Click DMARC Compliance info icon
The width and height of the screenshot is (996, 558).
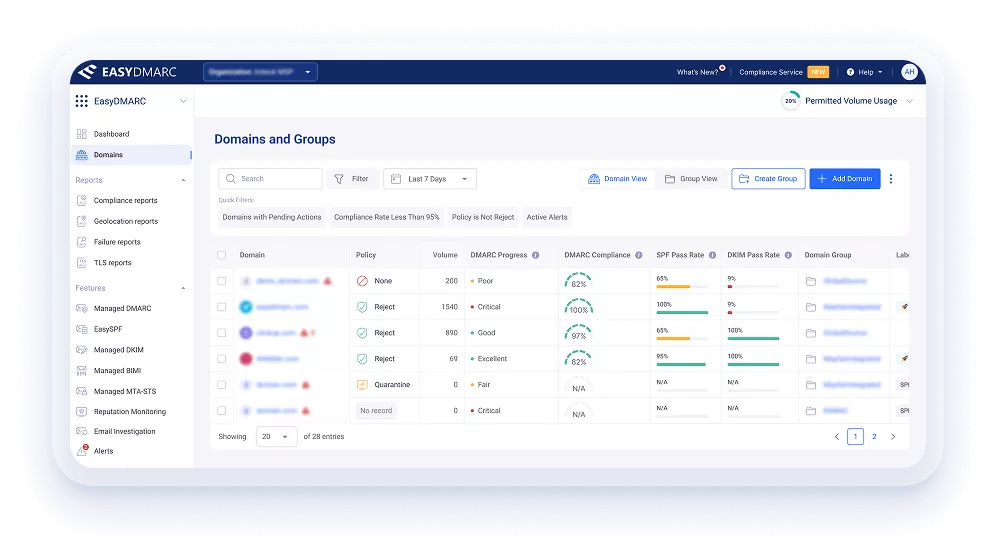[639, 255]
